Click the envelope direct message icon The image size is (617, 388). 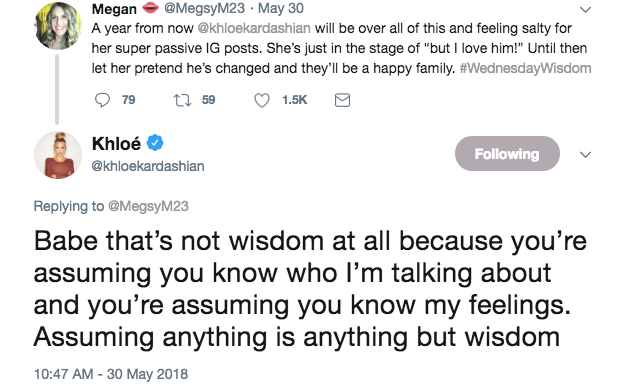click(342, 100)
